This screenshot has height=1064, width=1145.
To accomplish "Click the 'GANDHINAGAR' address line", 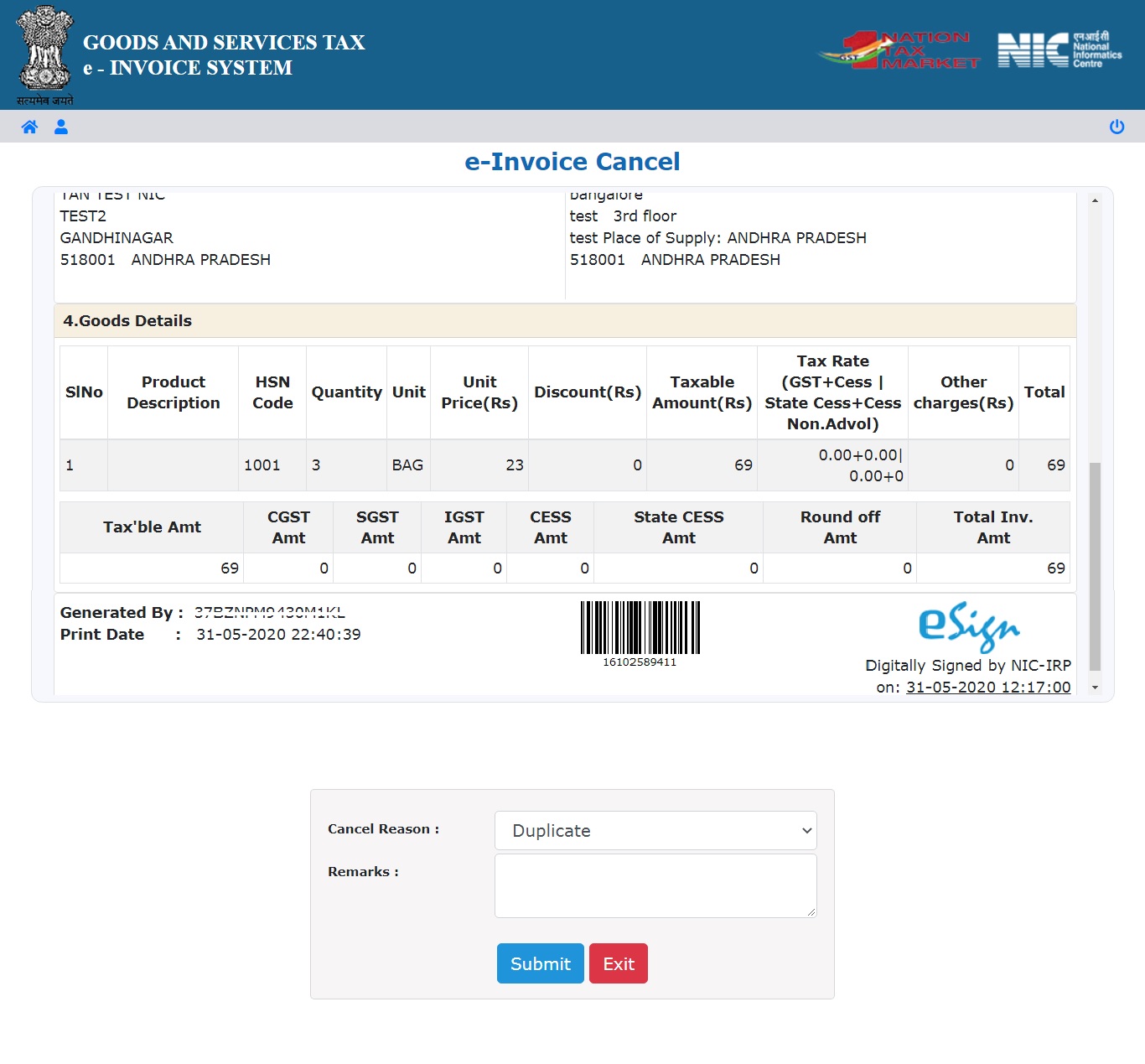I will 117,238.
